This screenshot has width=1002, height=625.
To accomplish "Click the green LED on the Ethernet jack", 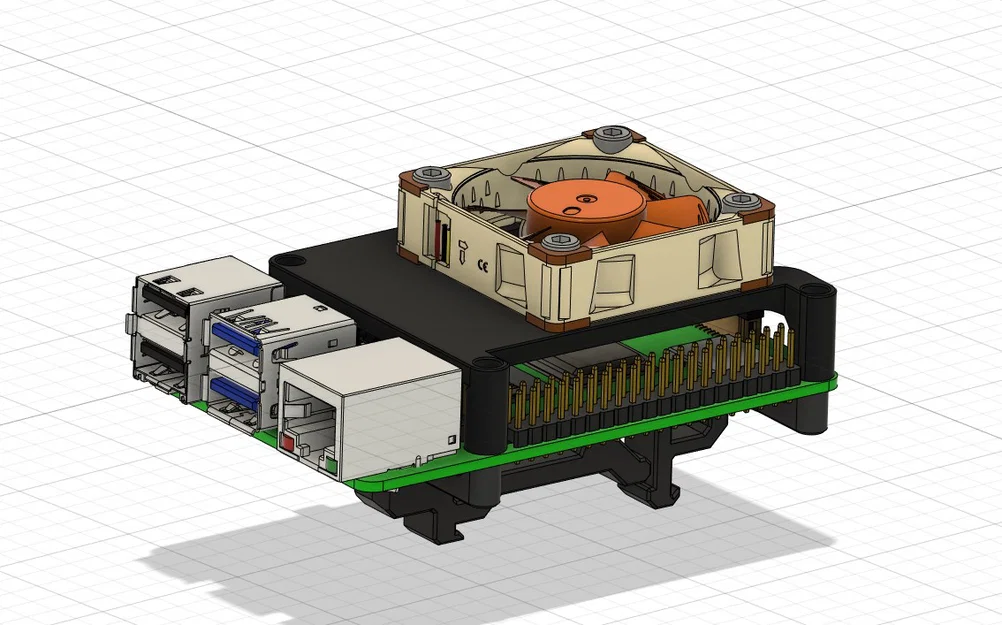I will point(330,465).
